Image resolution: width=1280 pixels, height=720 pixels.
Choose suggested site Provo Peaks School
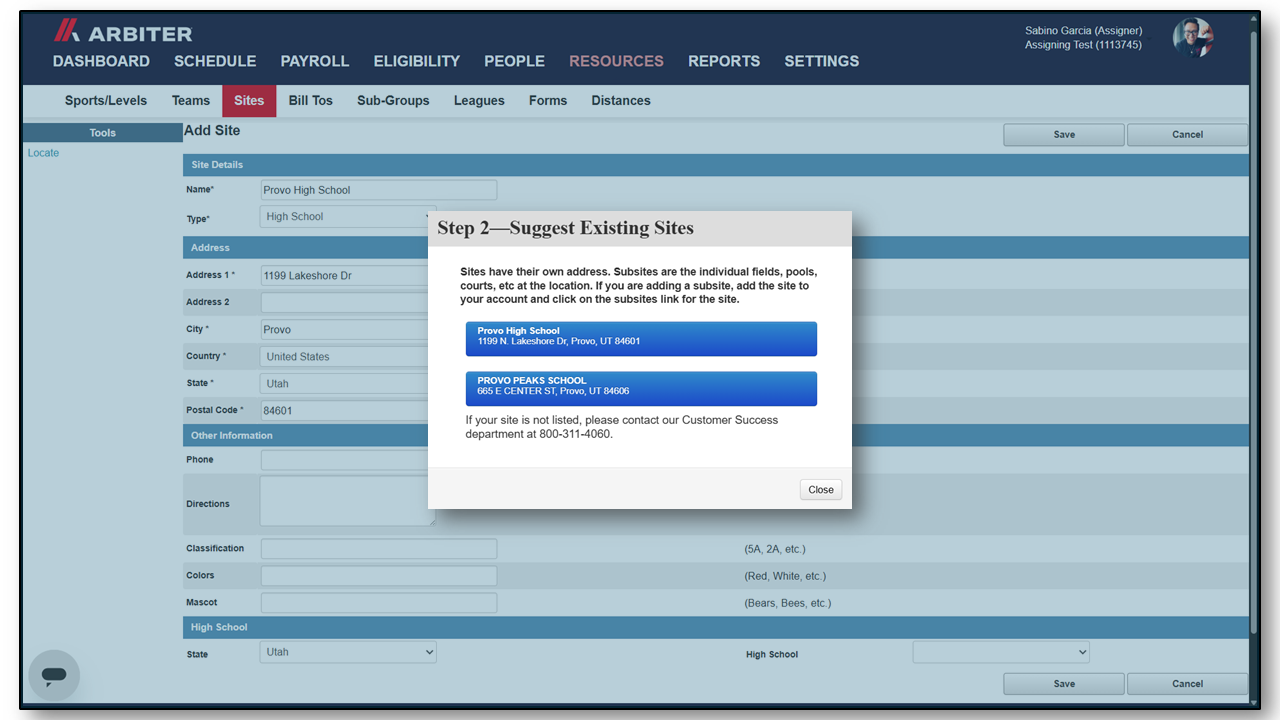[x=641, y=389]
